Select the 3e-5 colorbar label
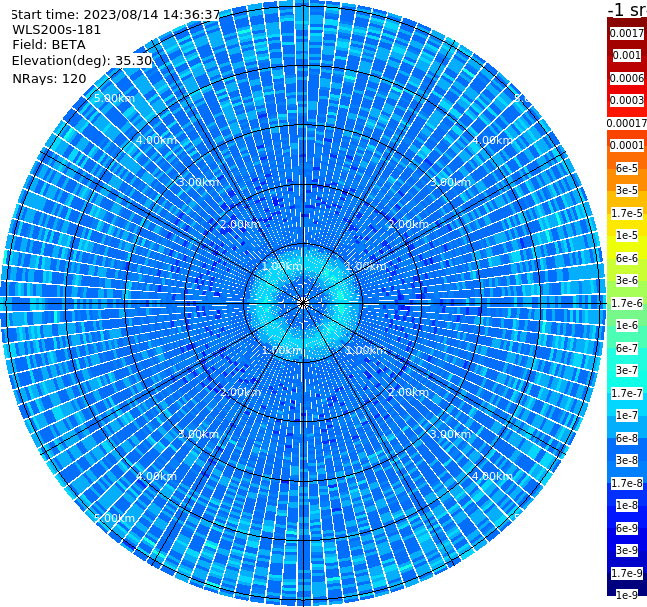The image size is (647, 607). click(x=627, y=191)
